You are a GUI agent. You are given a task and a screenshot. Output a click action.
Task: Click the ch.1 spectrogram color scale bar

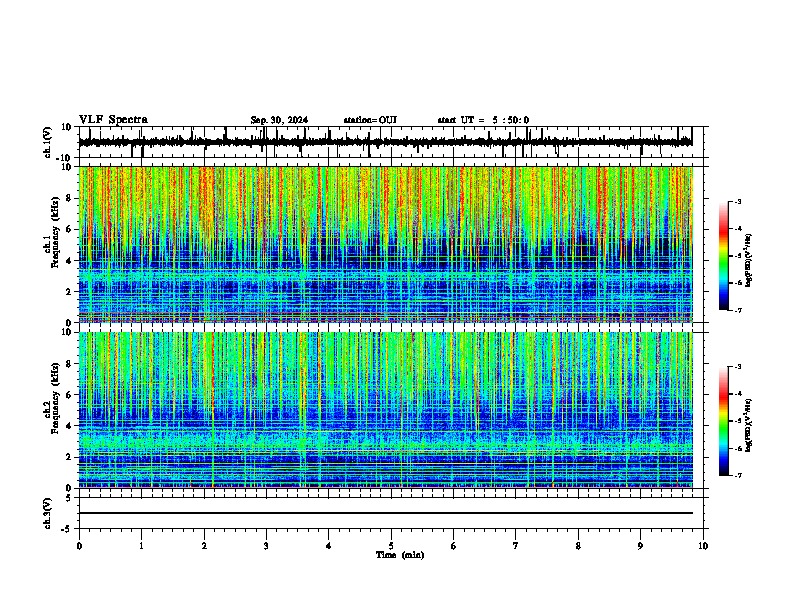723,256
